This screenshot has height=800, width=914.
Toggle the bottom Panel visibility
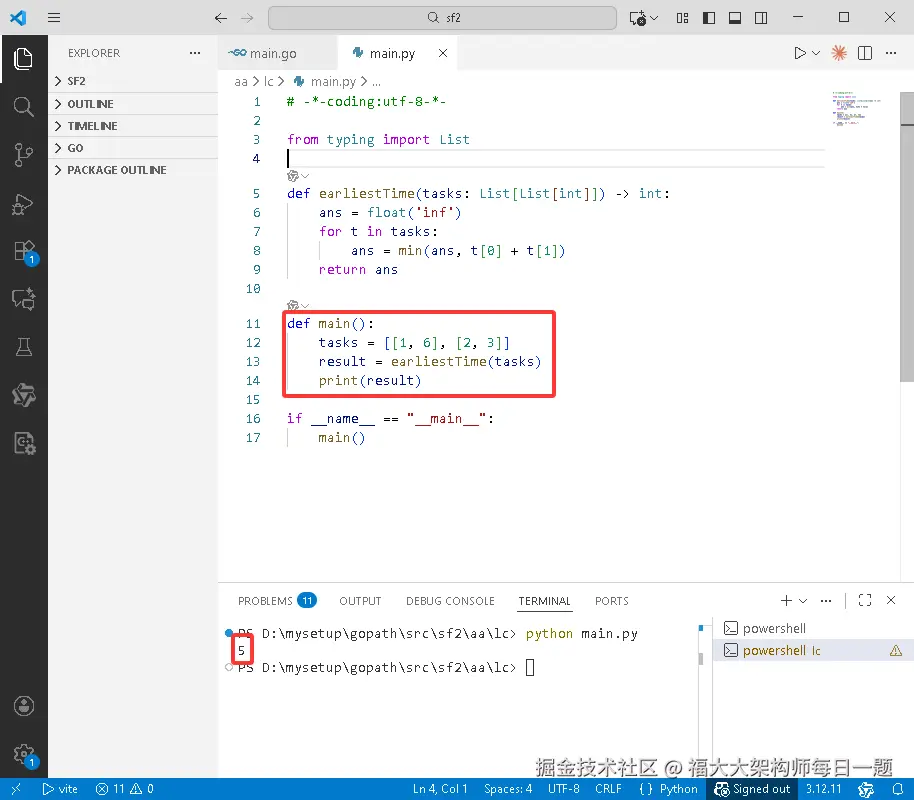[735, 18]
